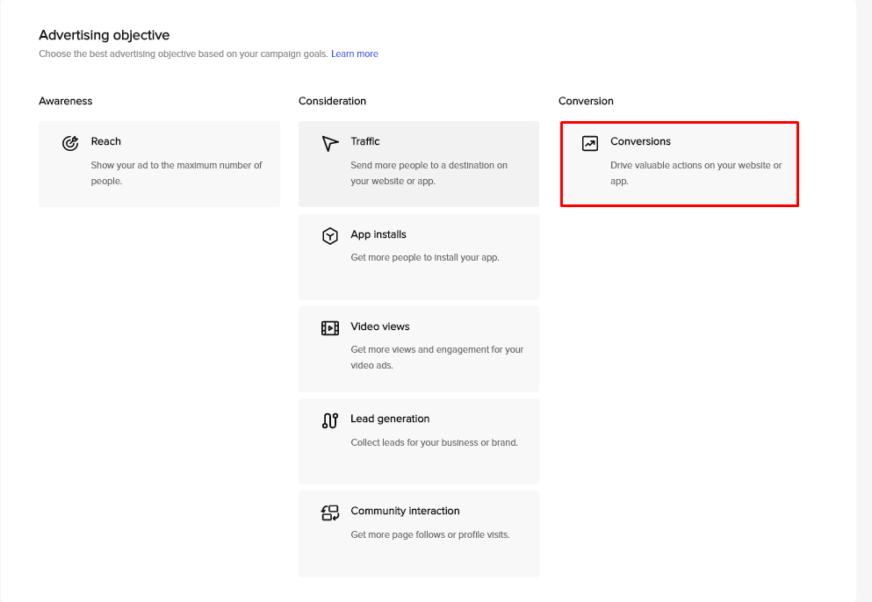
Task: Click the Traffic cursor arrow icon
Action: point(330,144)
